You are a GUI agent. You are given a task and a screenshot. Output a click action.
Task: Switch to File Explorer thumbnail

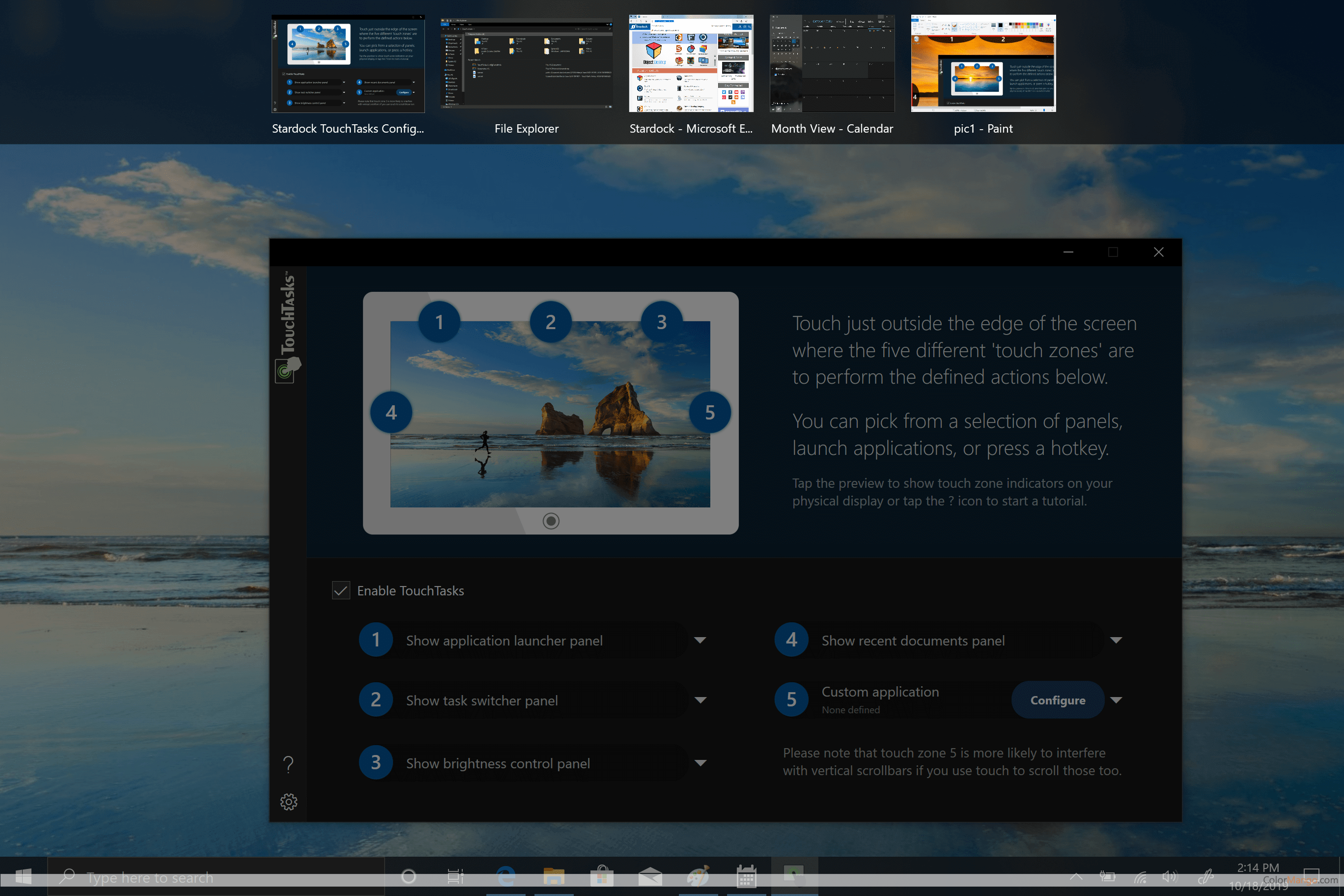click(526, 64)
